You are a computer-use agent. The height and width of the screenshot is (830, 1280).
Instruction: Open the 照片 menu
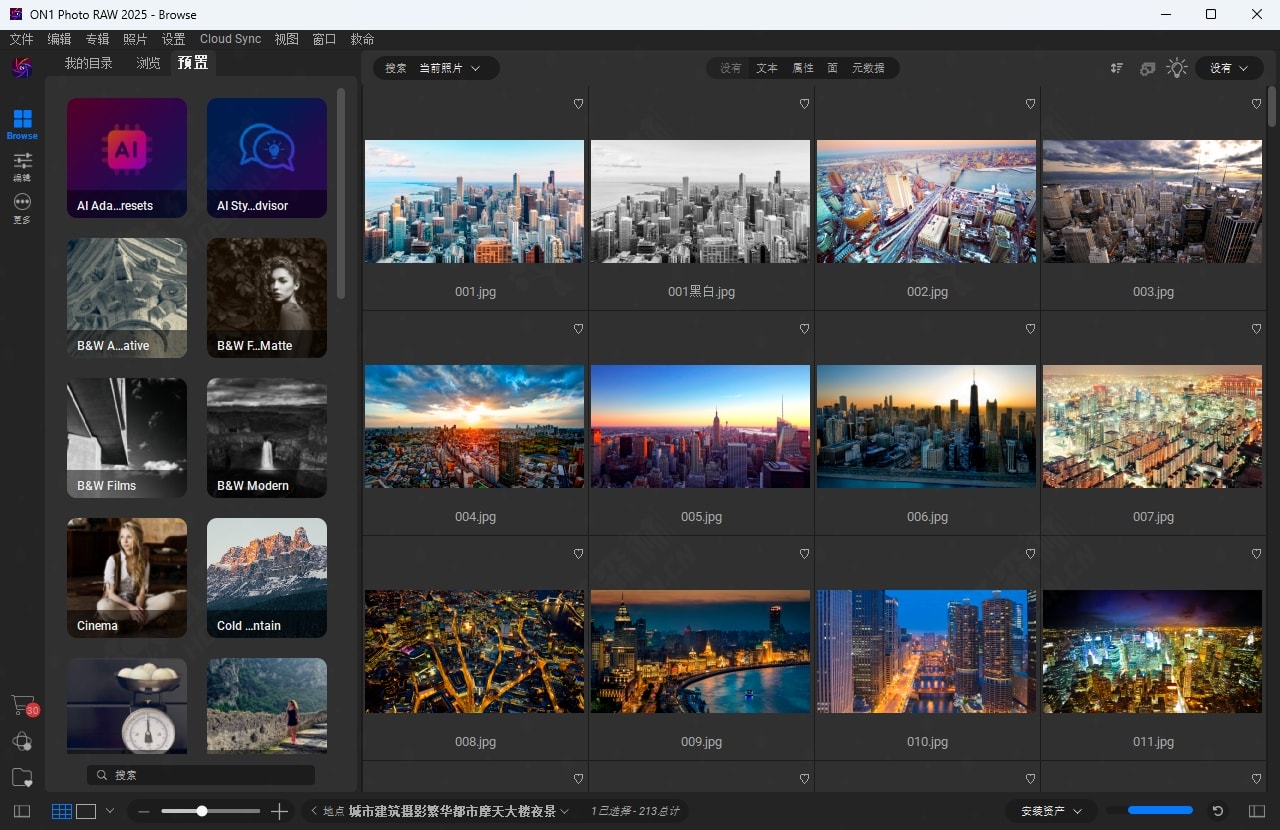point(135,39)
